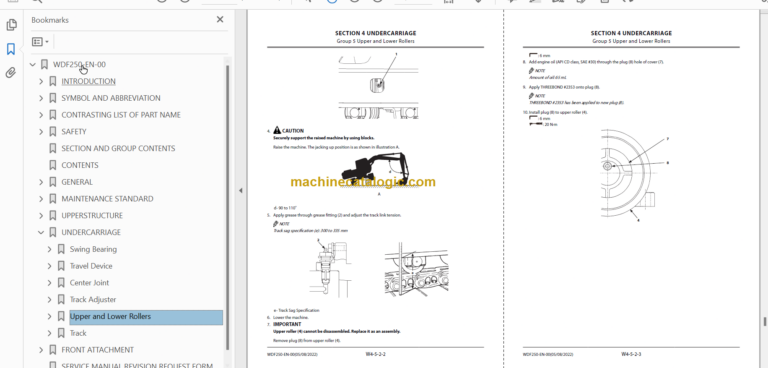
Task: Click page number W4-5-2-3 in the footer
Action: pos(631,354)
